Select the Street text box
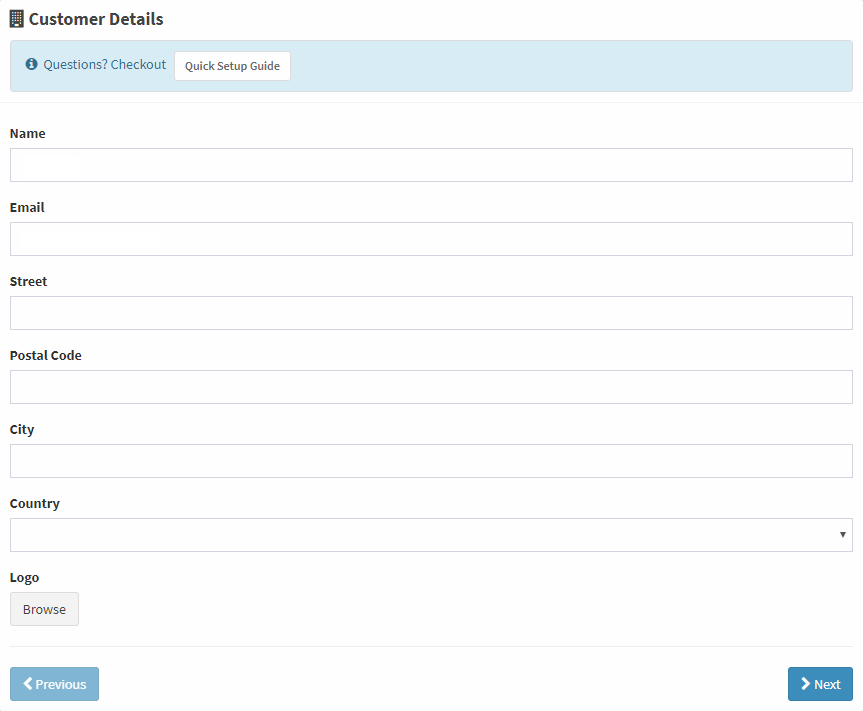This screenshot has width=863, height=711. (x=431, y=313)
